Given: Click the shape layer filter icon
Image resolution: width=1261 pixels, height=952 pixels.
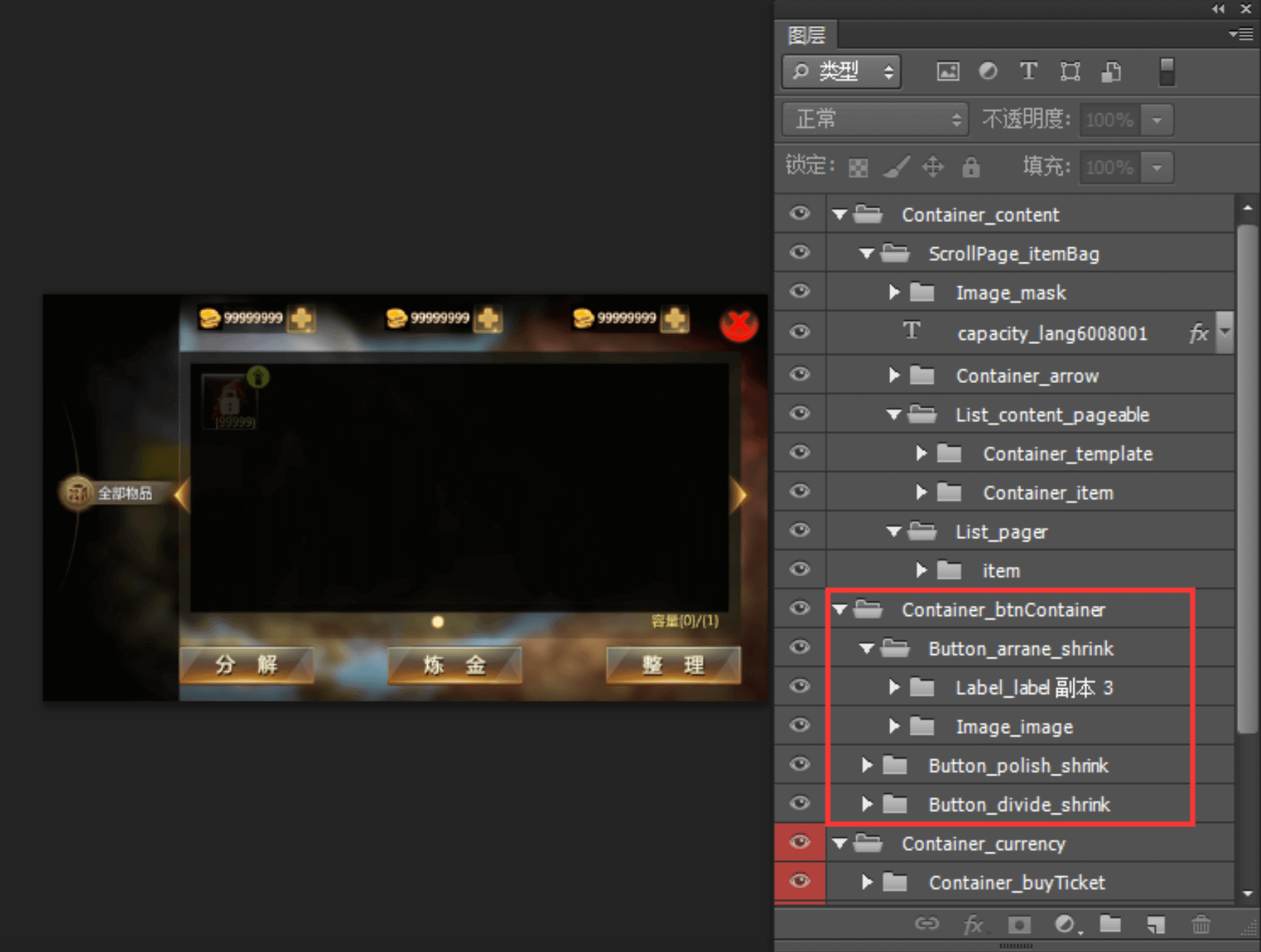Looking at the screenshot, I should pyautogui.click(x=1070, y=71).
